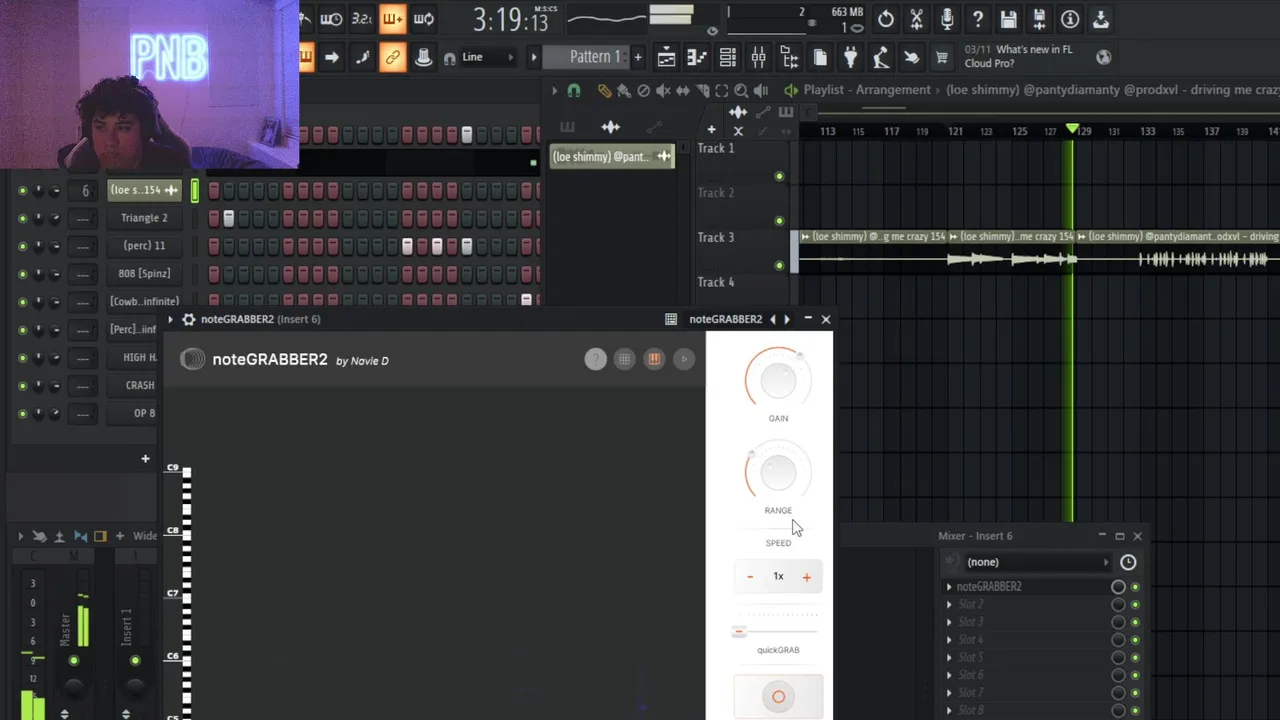Click noteGRABBER2 grid view icon
The width and height of the screenshot is (1280, 720).
[624, 359]
